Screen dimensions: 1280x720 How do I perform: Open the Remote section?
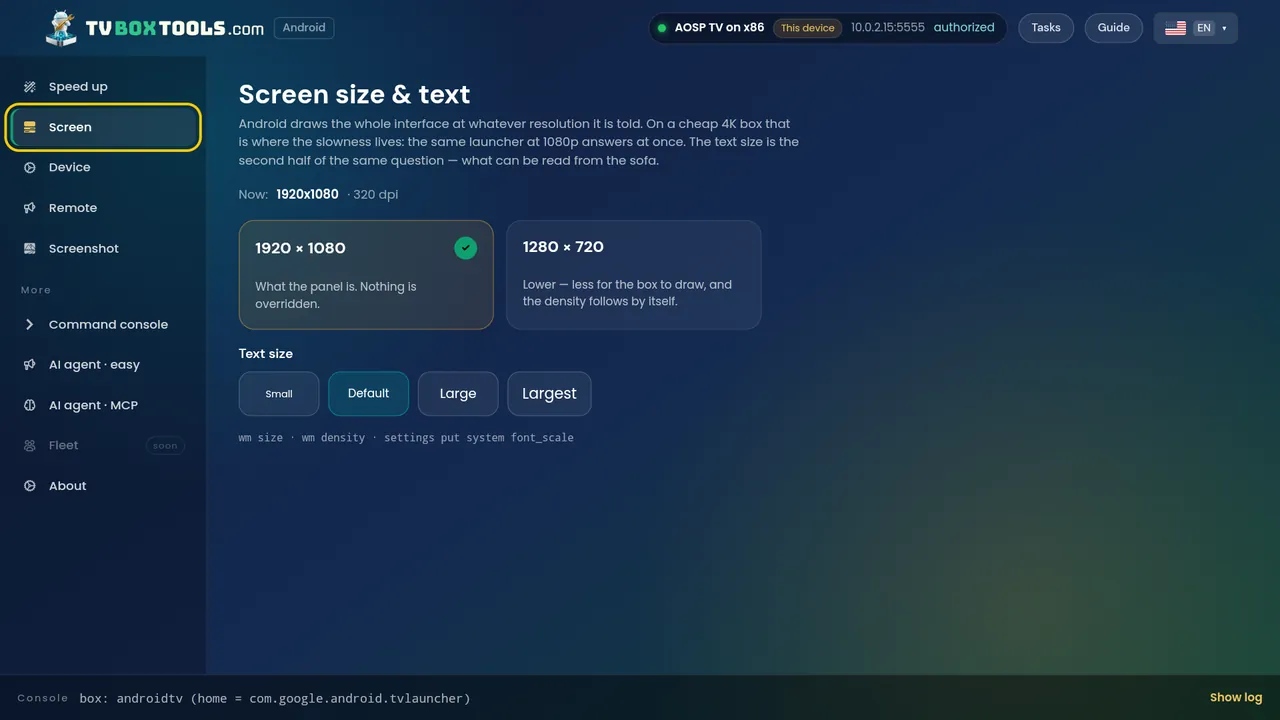pyautogui.click(x=103, y=208)
